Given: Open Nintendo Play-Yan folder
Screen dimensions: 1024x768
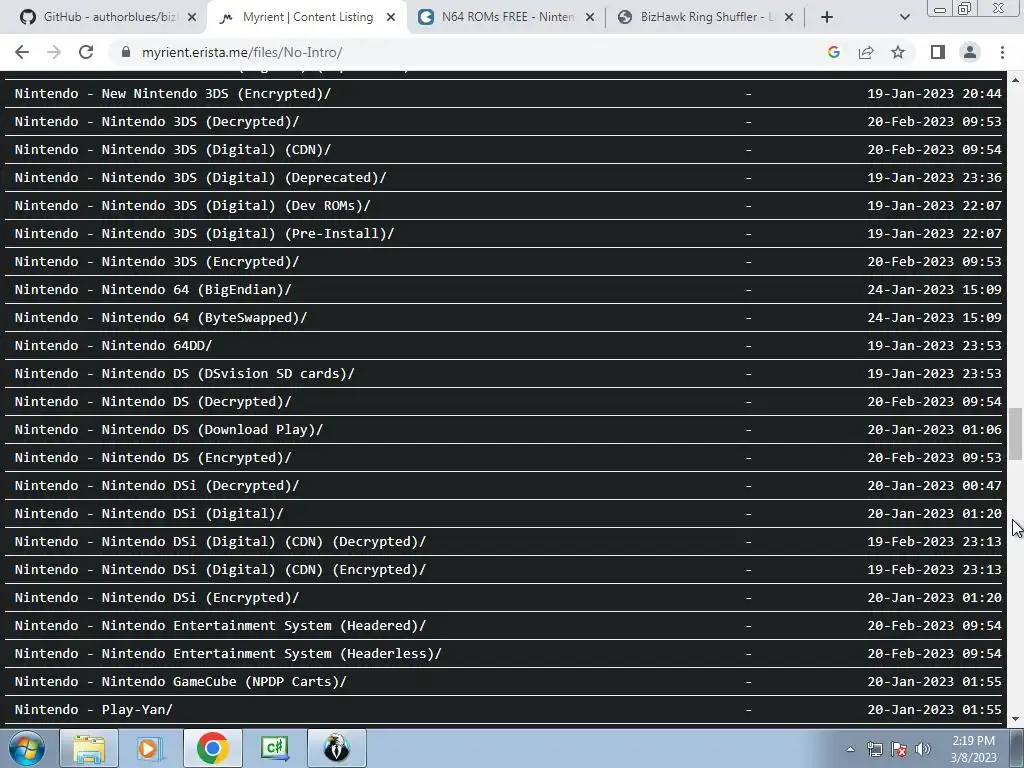Looking at the screenshot, I should coord(93,710).
